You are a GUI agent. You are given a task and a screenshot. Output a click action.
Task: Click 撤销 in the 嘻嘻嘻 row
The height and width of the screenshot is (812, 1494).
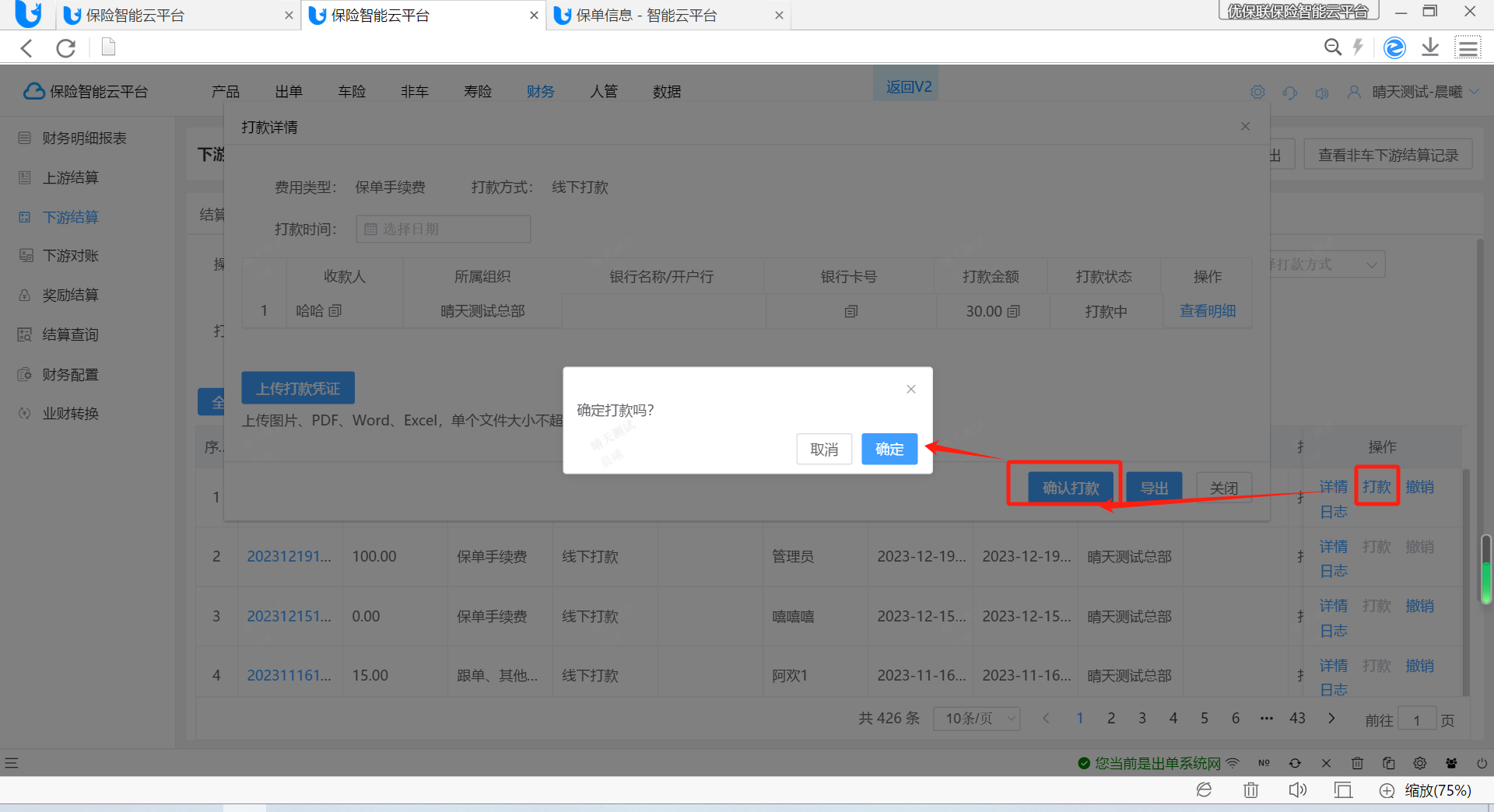tap(1419, 606)
